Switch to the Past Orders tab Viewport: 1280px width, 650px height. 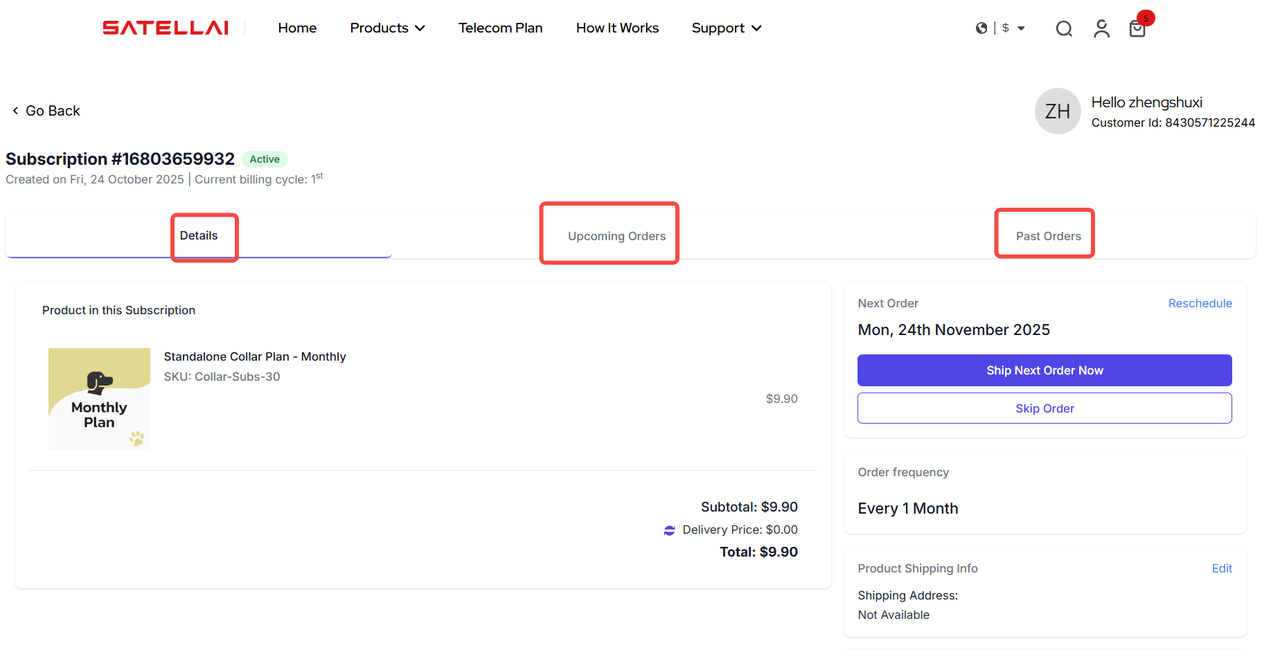[x=1048, y=236]
